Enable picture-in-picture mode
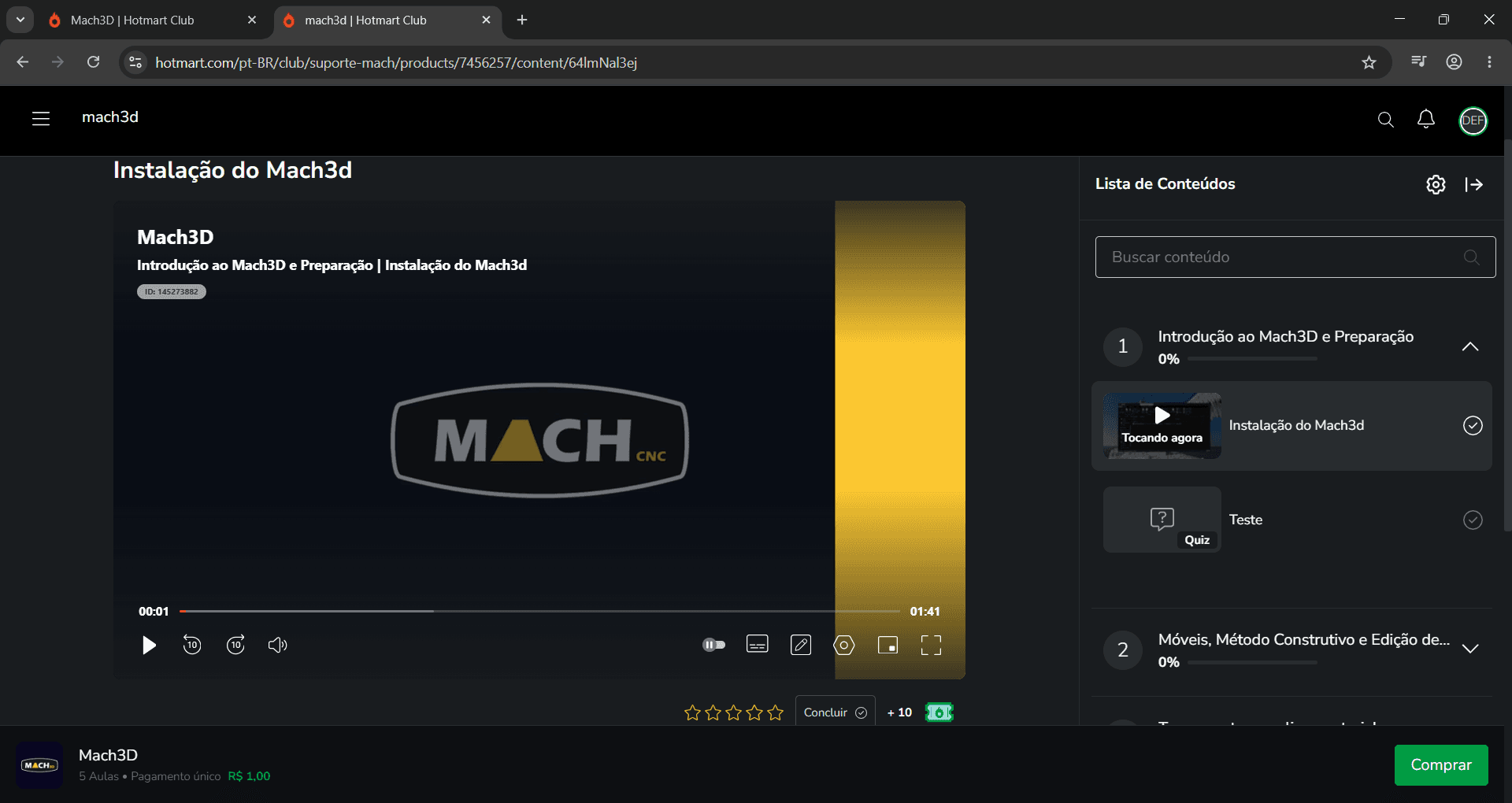This screenshot has width=1512, height=803. tap(888, 645)
